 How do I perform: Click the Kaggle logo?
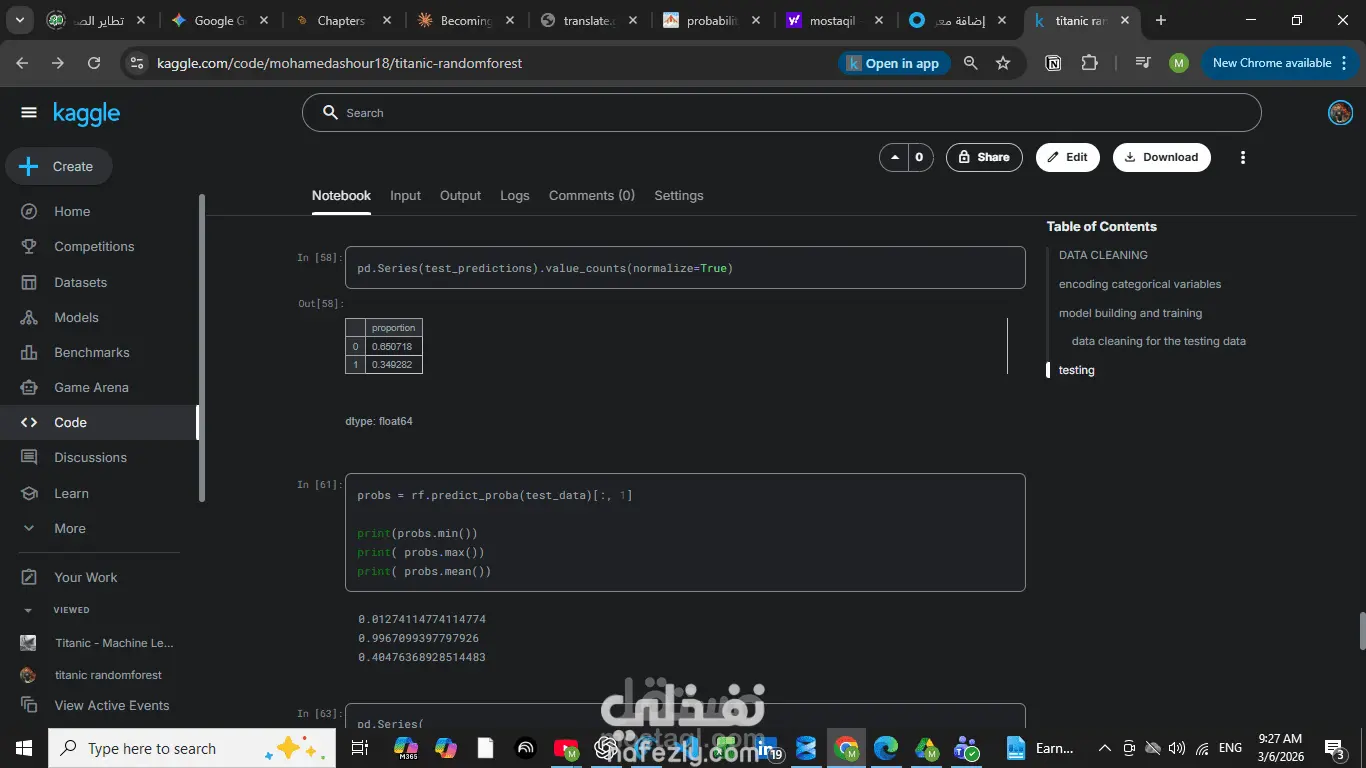point(87,114)
